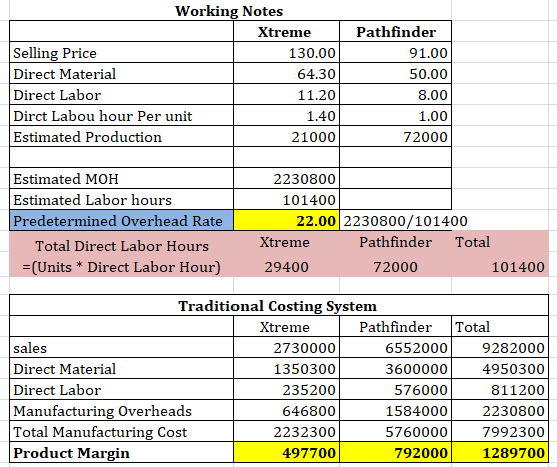Screen dimensions: 557x467
Task: Select the 1350300 direct material cell
Action: [x=286, y=369]
